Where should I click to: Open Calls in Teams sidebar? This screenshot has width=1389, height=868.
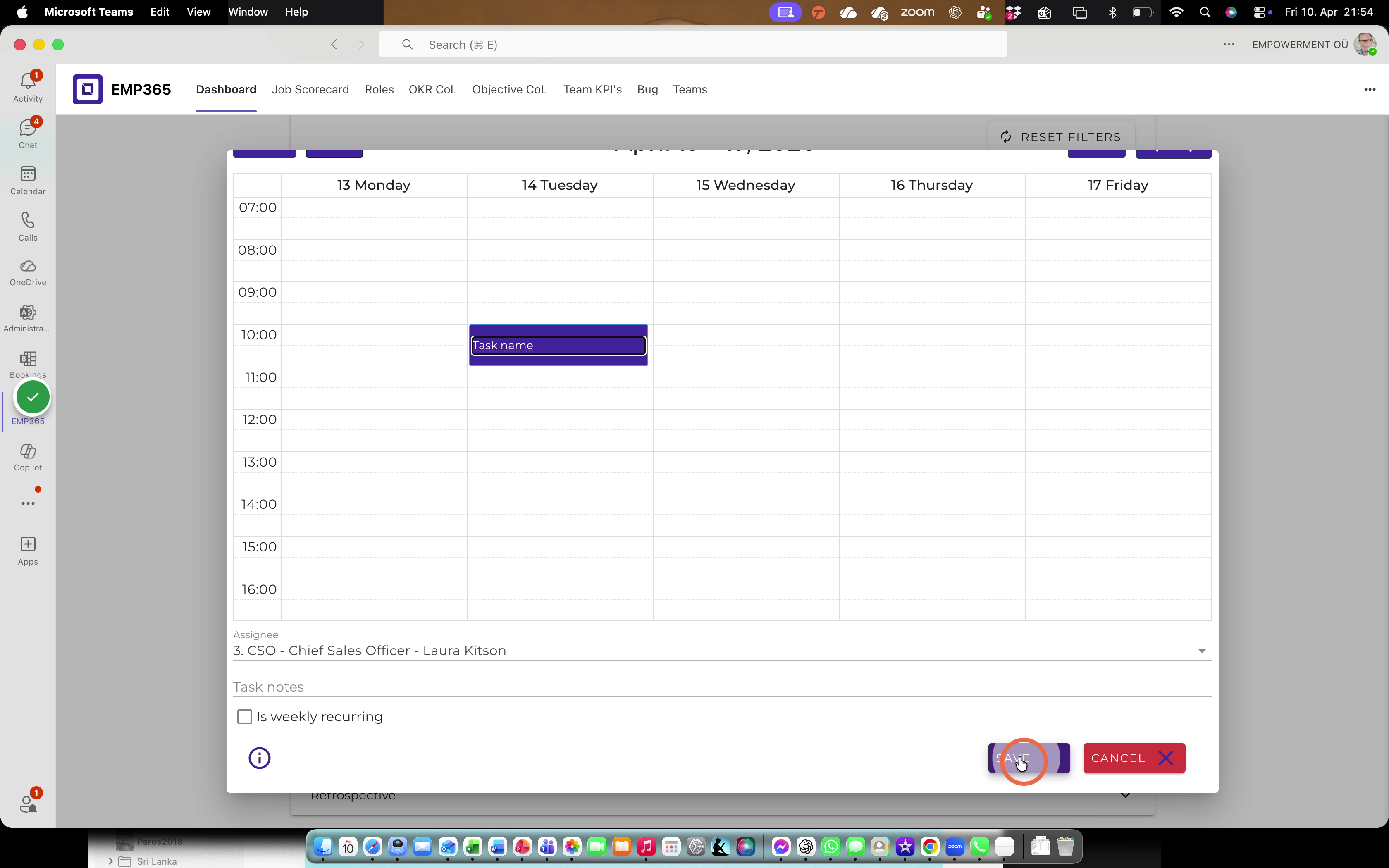click(x=28, y=226)
